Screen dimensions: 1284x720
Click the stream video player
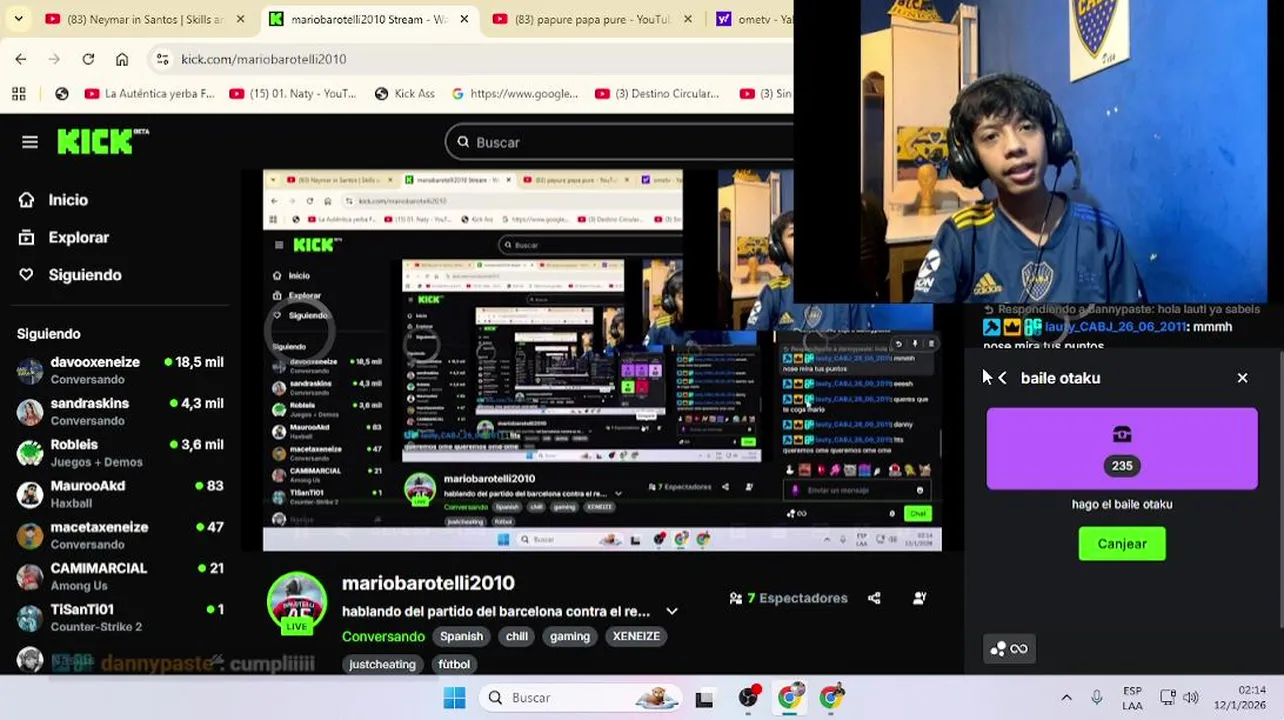tap(601, 360)
